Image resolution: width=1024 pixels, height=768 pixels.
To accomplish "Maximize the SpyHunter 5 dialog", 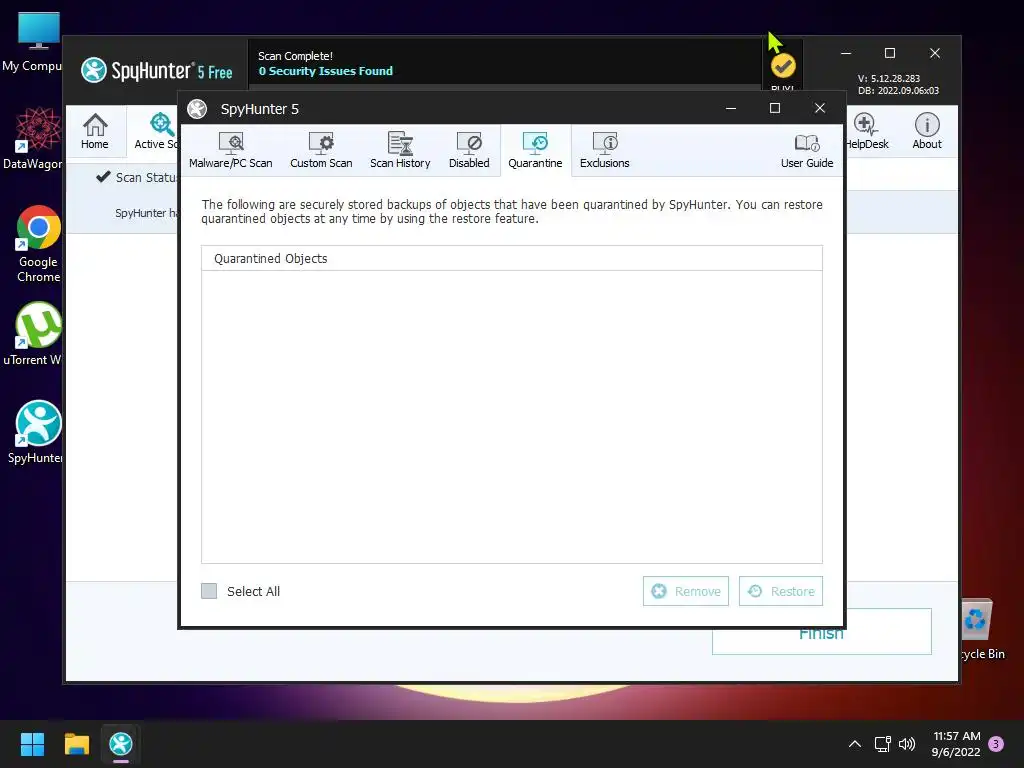I will tap(775, 108).
